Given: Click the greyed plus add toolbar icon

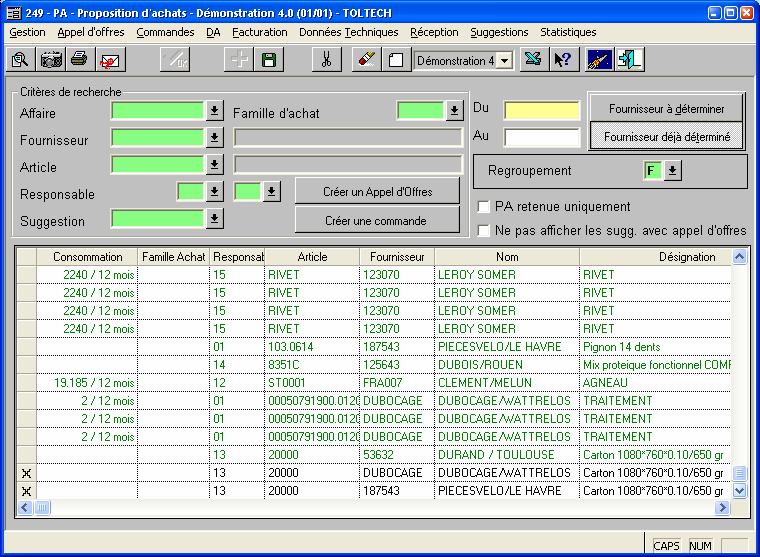Looking at the screenshot, I should [239, 60].
